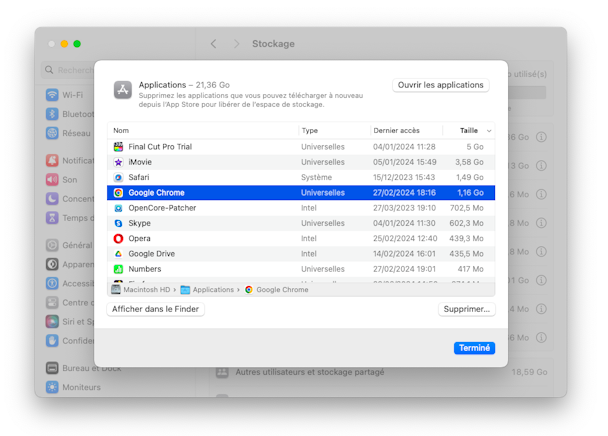Select the Final Cut Pro Trial row name
The height and width of the screenshot is (436, 608).
point(160,147)
